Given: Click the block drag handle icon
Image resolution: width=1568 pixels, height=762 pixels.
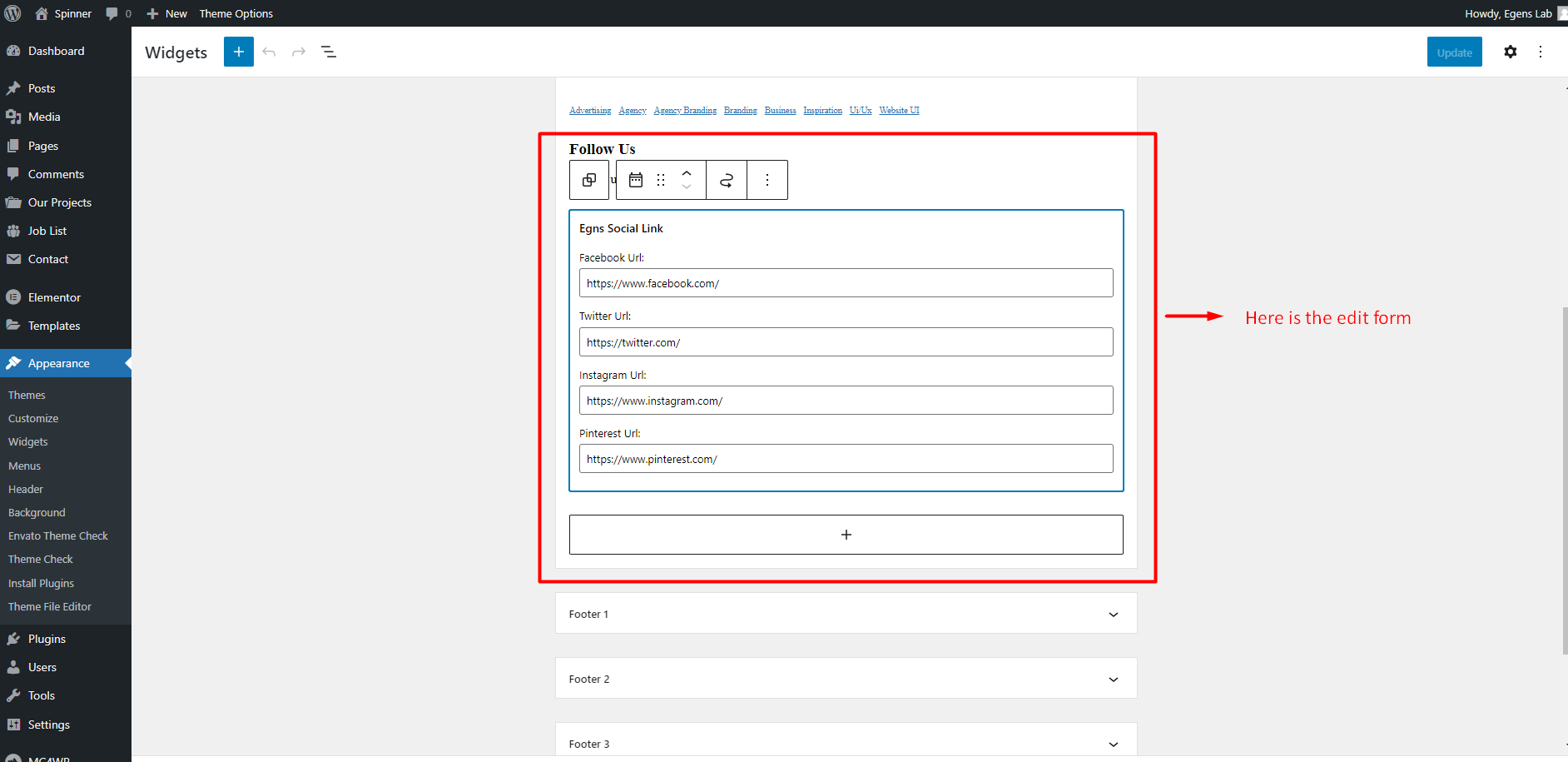Looking at the screenshot, I should pyautogui.click(x=661, y=180).
